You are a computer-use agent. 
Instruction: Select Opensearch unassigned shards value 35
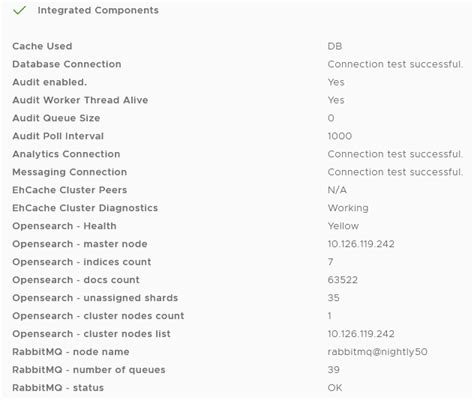coord(333,298)
